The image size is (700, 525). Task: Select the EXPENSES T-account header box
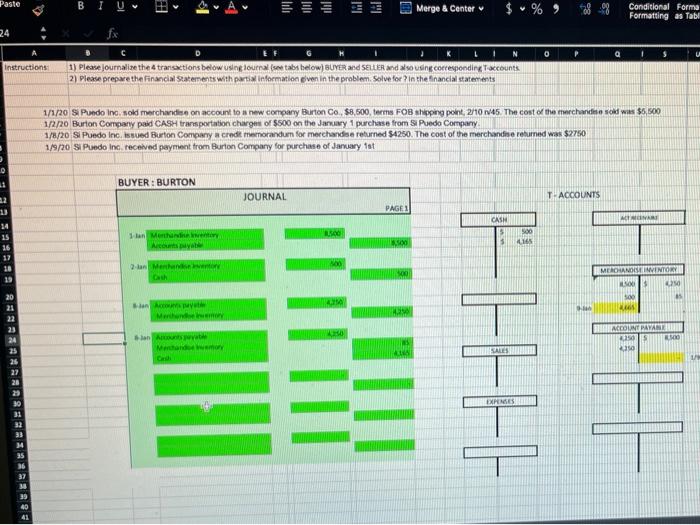500,401
